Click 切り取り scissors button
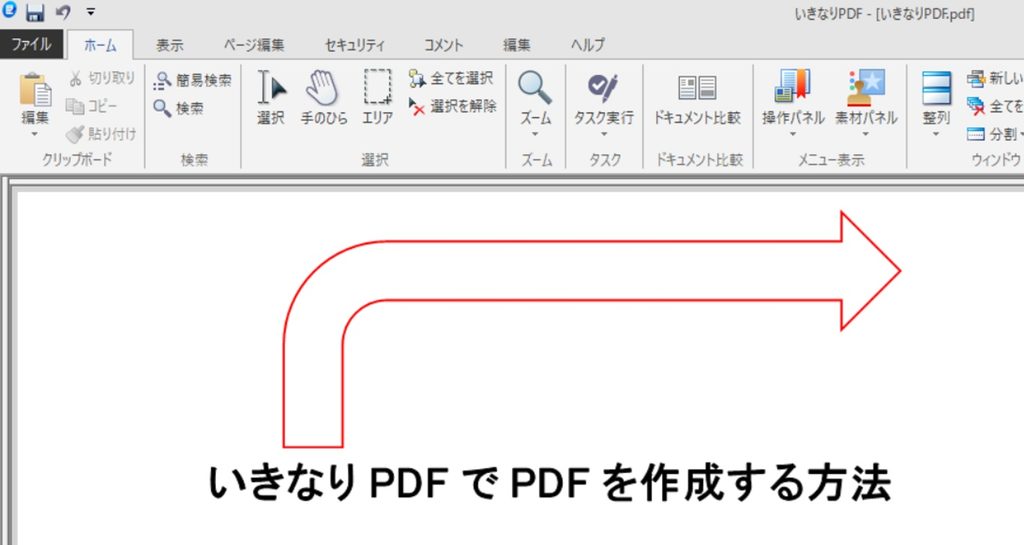Viewport: 1024px width, 545px height. pos(101,78)
